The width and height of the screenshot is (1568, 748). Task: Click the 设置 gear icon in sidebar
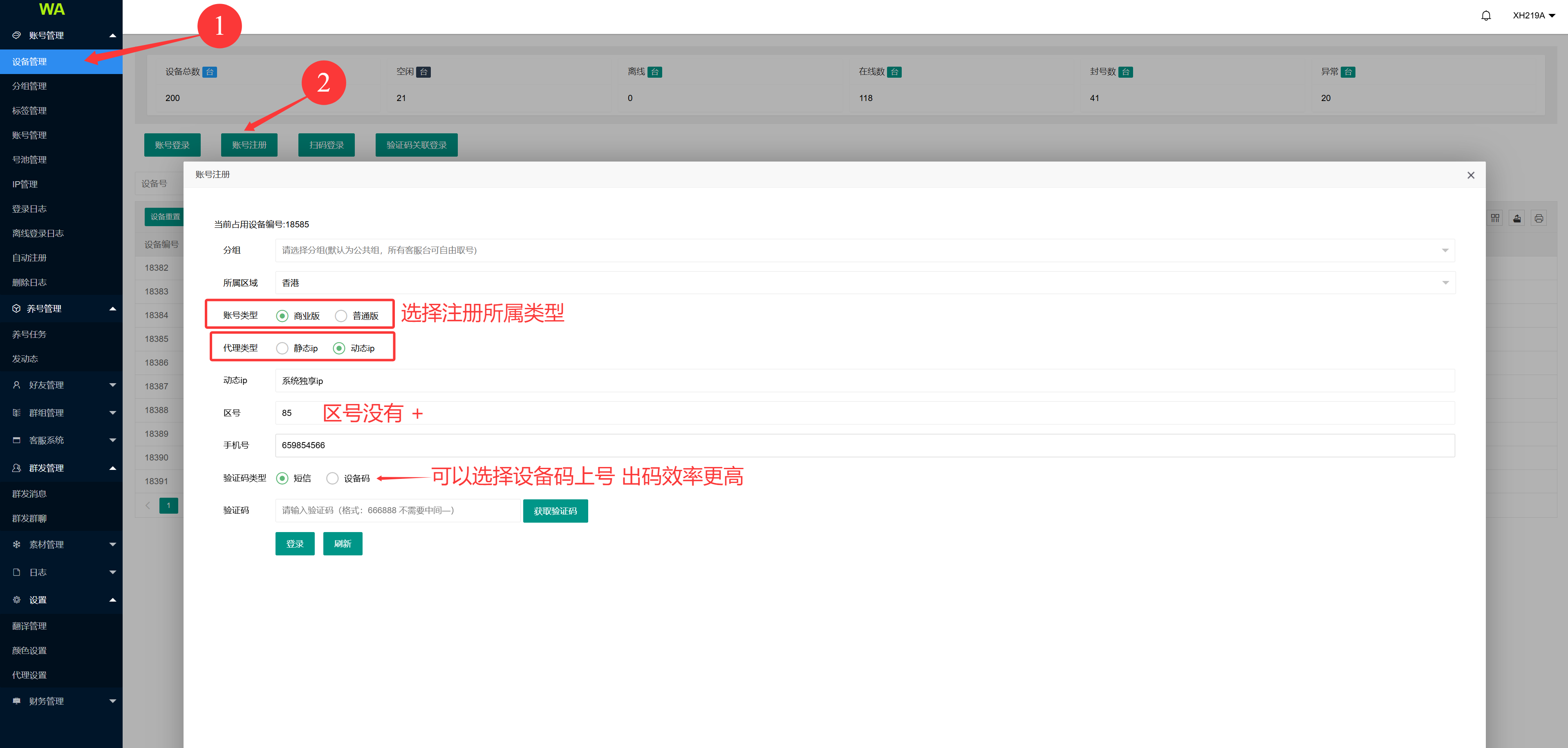tap(16, 600)
